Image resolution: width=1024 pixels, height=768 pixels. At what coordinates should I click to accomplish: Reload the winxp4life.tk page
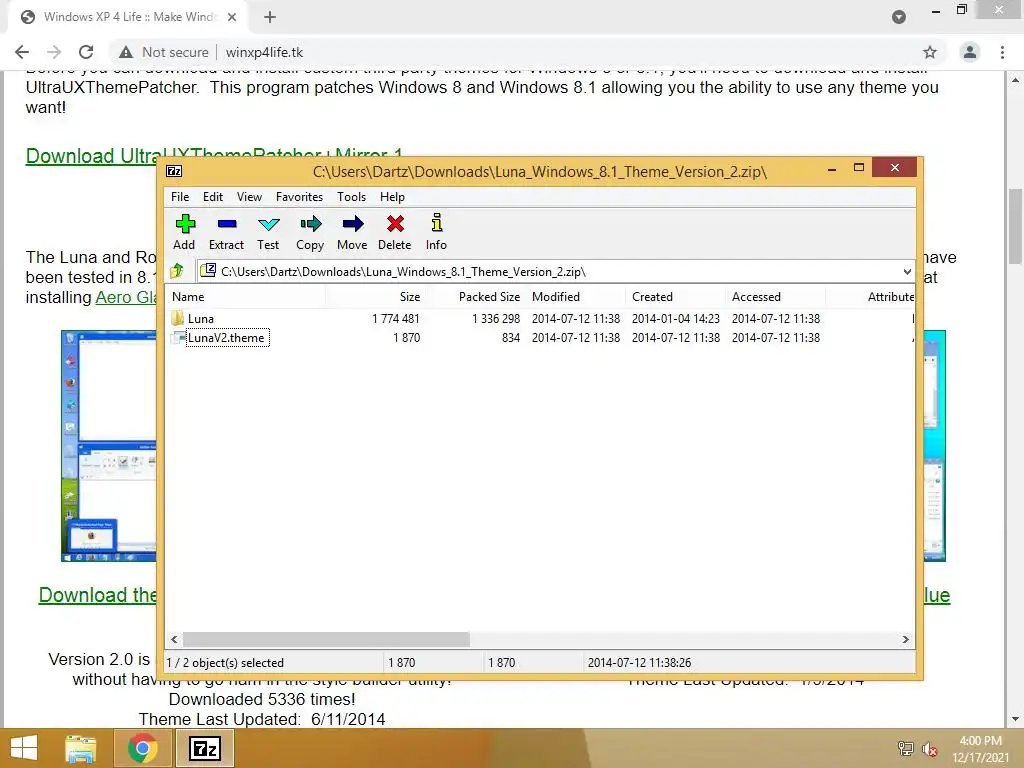[86, 52]
